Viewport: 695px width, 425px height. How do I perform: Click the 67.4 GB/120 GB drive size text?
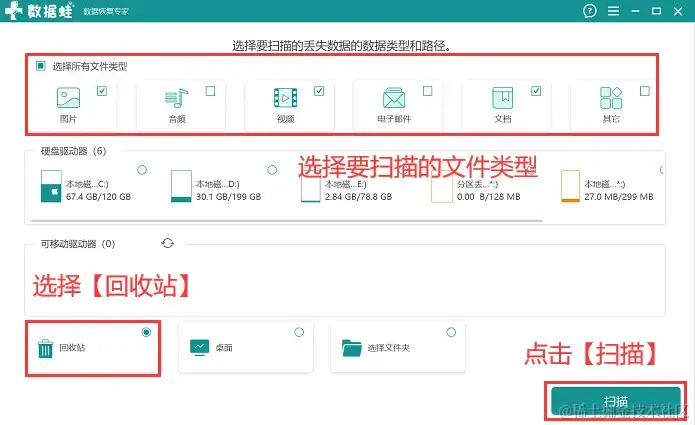[x=98, y=197]
